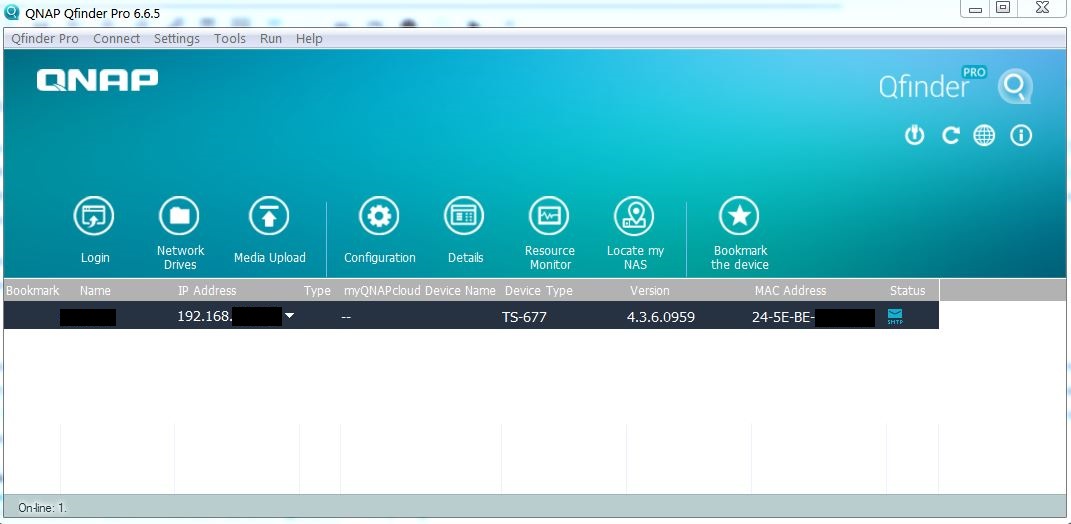Open Network Drives

click(180, 216)
